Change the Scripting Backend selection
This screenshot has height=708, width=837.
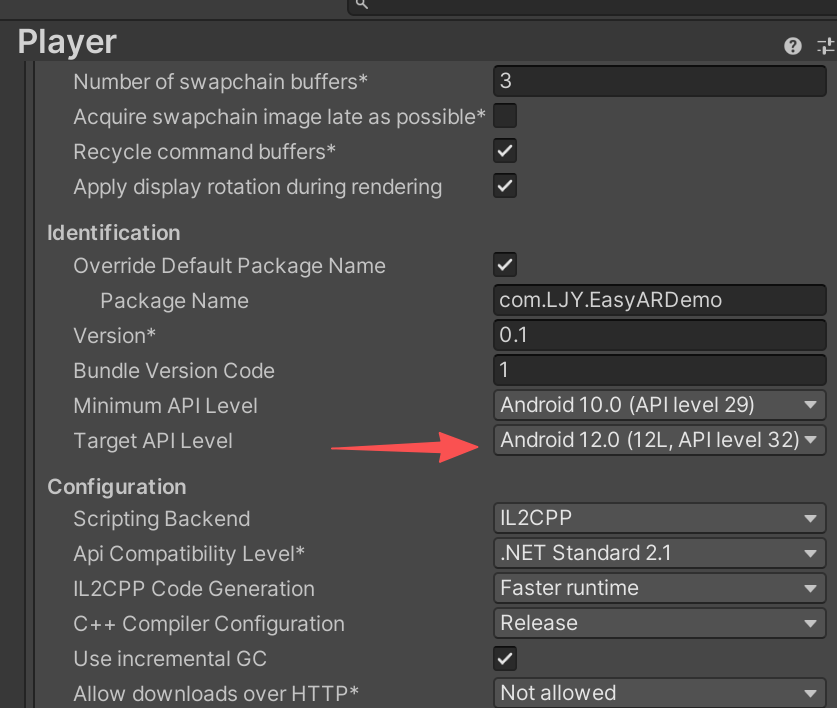pos(659,518)
